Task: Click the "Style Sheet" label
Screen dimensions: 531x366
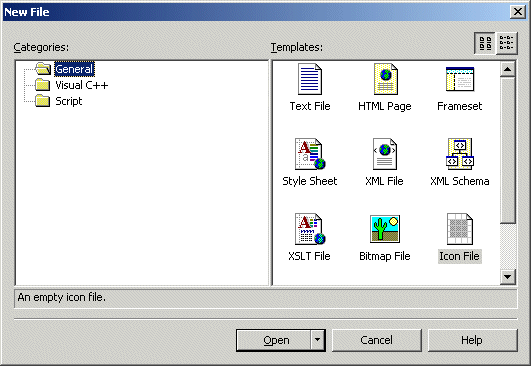Action: tap(310, 181)
